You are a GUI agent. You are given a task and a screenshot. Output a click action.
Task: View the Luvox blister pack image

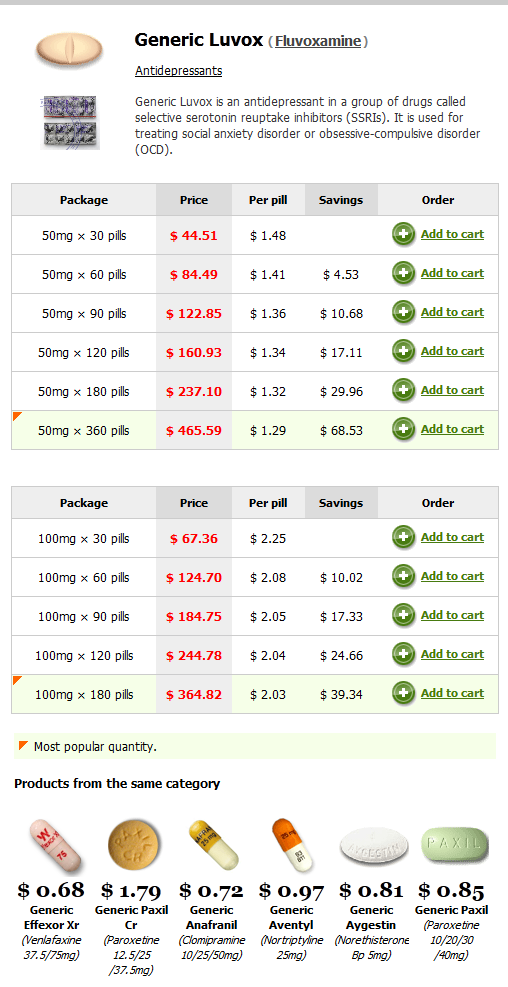pyautogui.click(x=70, y=122)
